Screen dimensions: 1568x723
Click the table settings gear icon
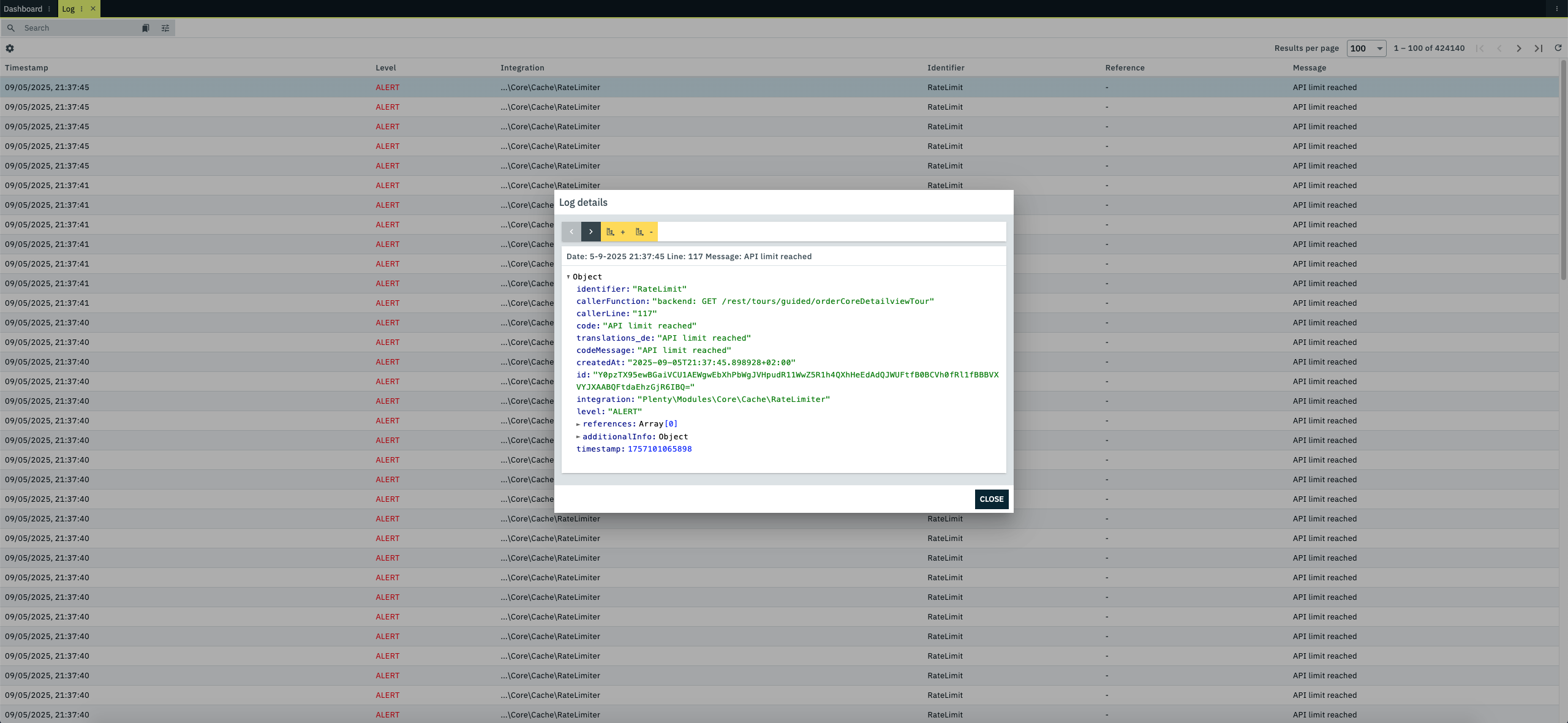point(10,48)
